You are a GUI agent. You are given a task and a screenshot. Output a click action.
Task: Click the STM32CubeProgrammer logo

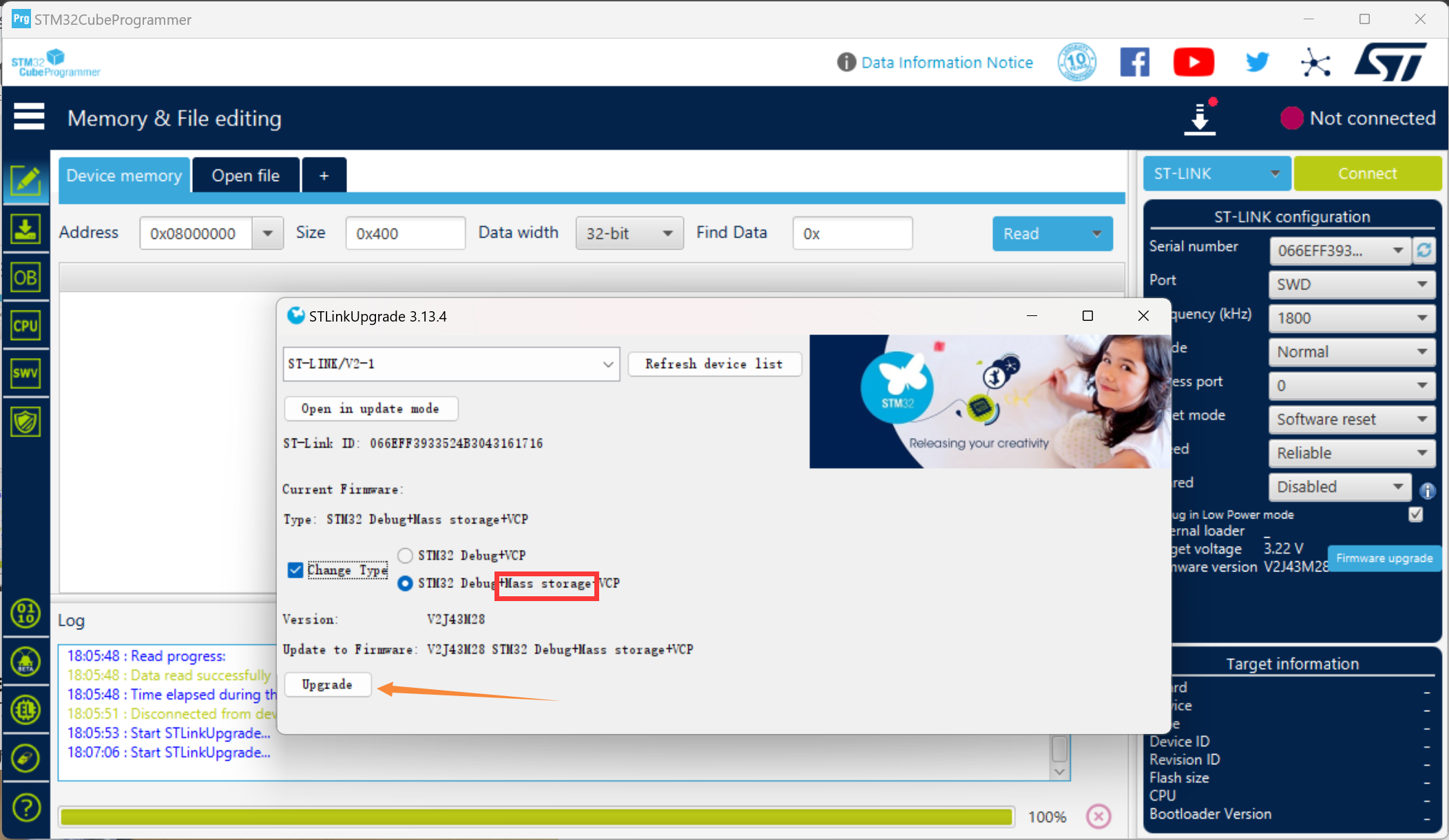(56, 63)
